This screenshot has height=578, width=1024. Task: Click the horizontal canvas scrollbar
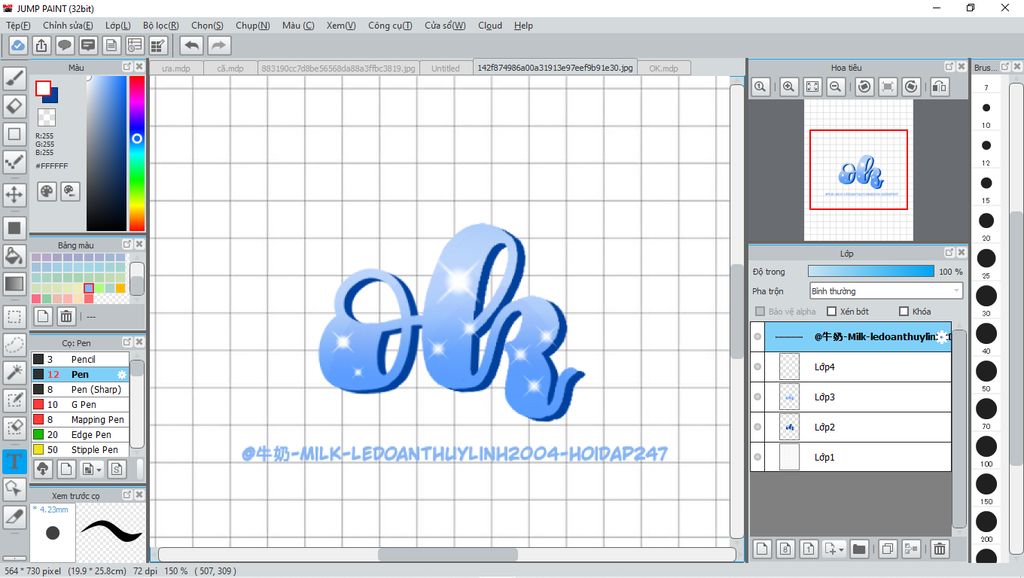pos(447,554)
